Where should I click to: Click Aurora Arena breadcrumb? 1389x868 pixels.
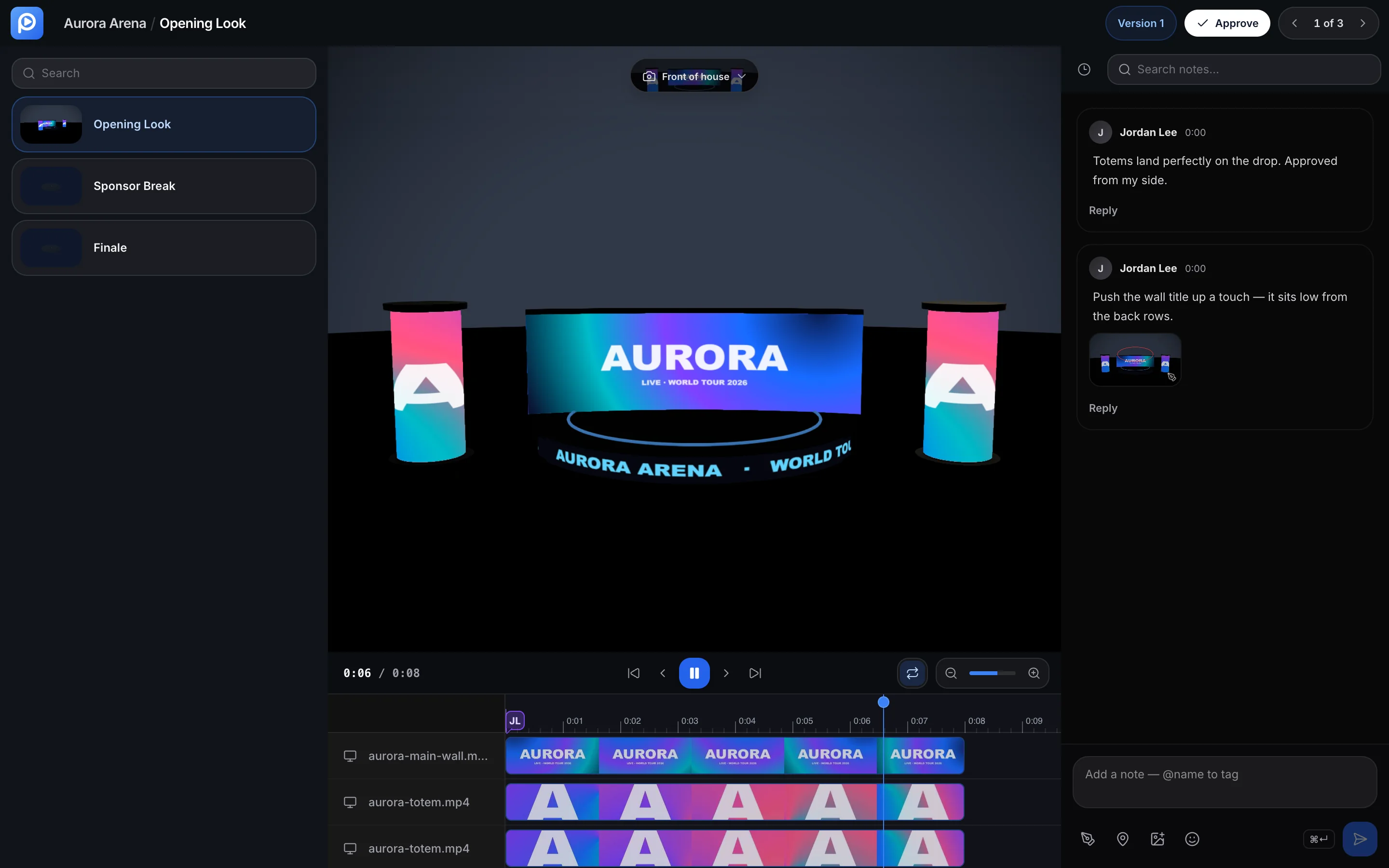coord(105,23)
